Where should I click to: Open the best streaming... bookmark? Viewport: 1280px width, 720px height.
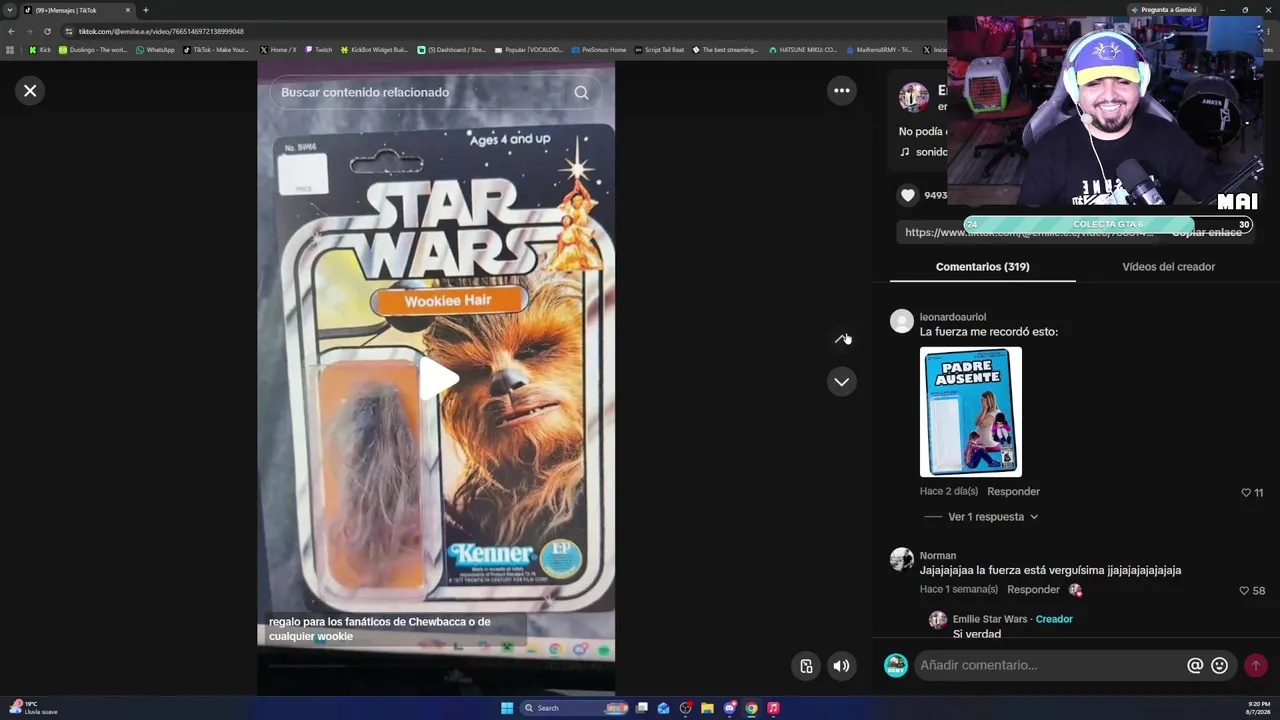[x=726, y=50]
